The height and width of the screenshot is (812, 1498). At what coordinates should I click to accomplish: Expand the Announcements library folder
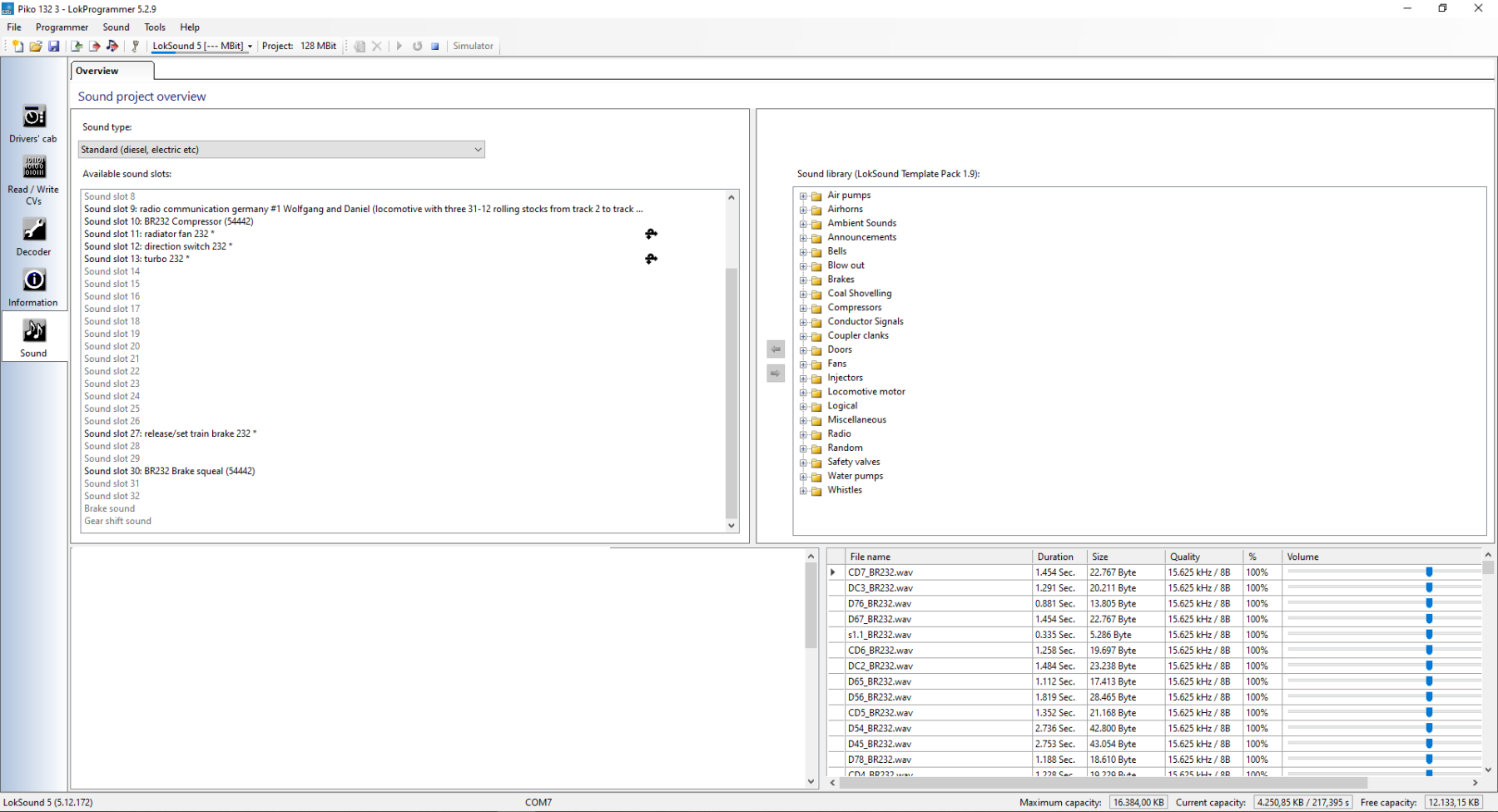pos(803,238)
